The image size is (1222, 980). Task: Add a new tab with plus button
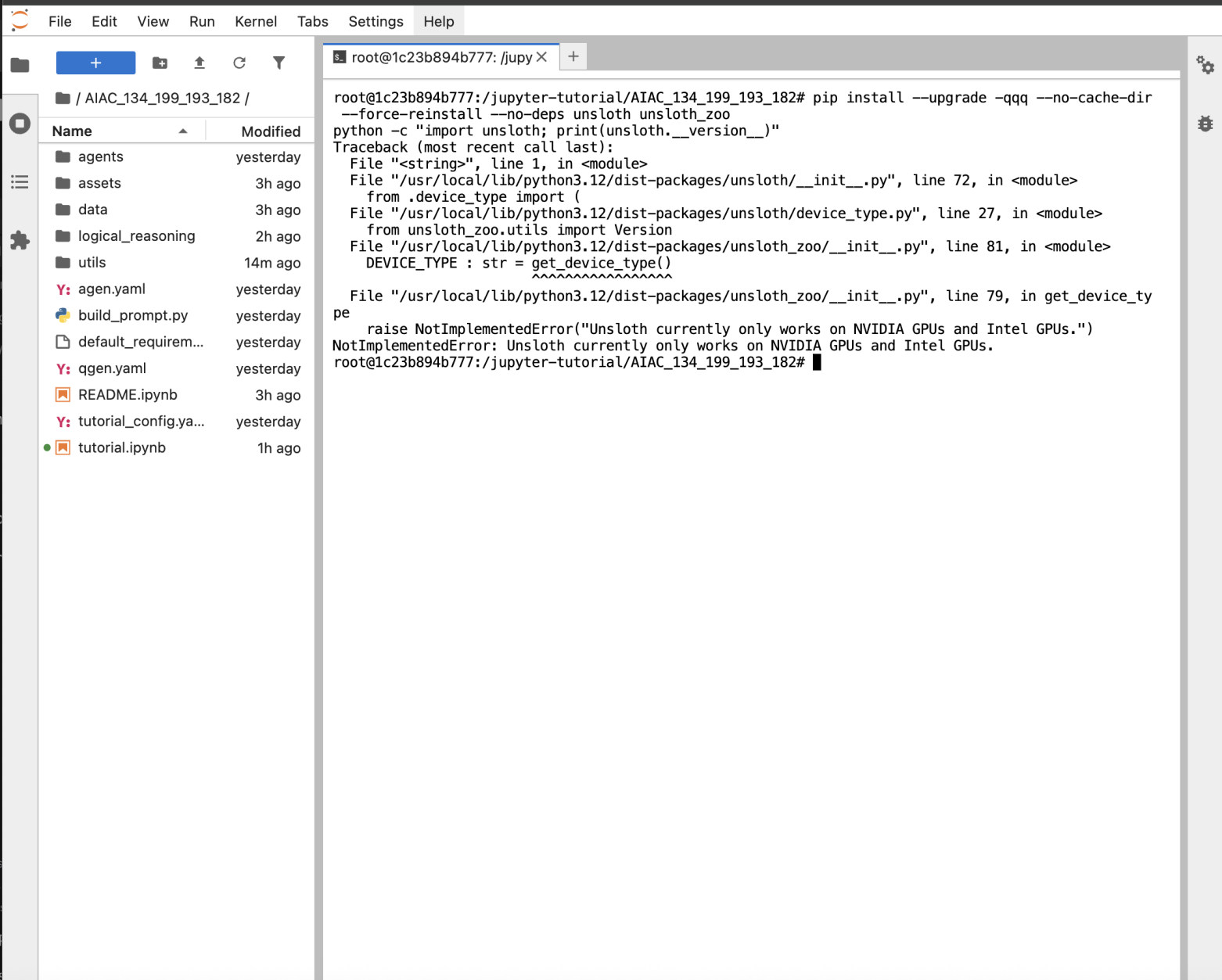pyautogui.click(x=573, y=56)
